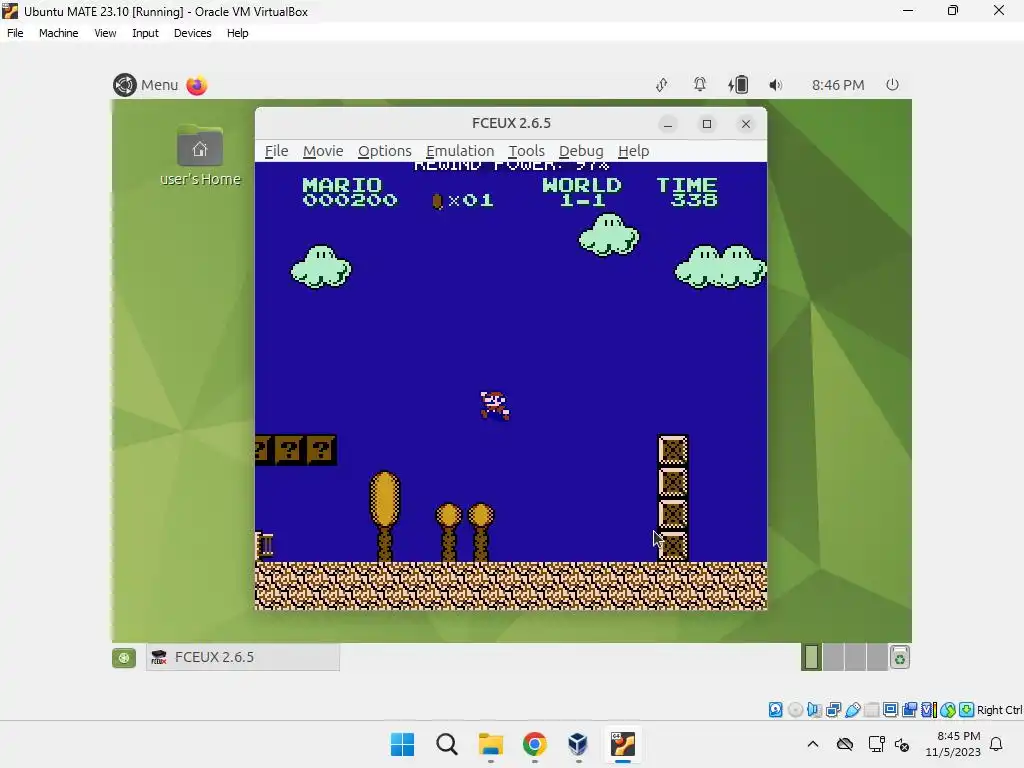Open VirtualBox Input menu
This screenshot has width=1024, height=768.
(x=145, y=33)
